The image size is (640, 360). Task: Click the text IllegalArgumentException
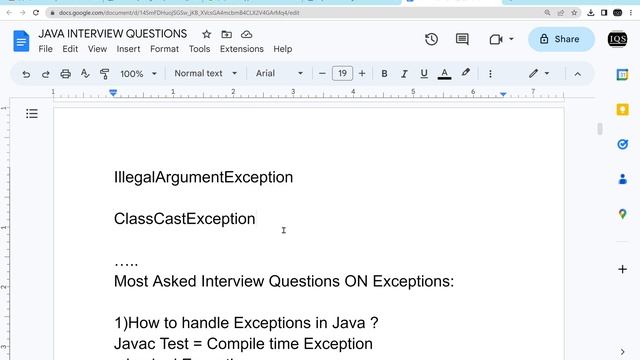click(x=203, y=178)
